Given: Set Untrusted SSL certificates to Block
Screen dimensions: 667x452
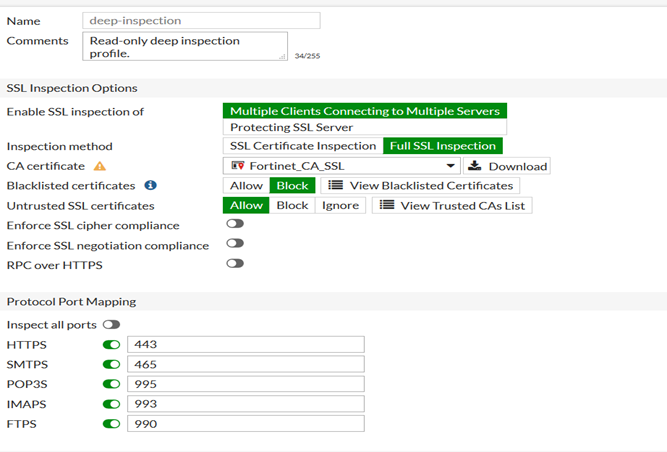Looking at the screenshot, I should 292,205.
